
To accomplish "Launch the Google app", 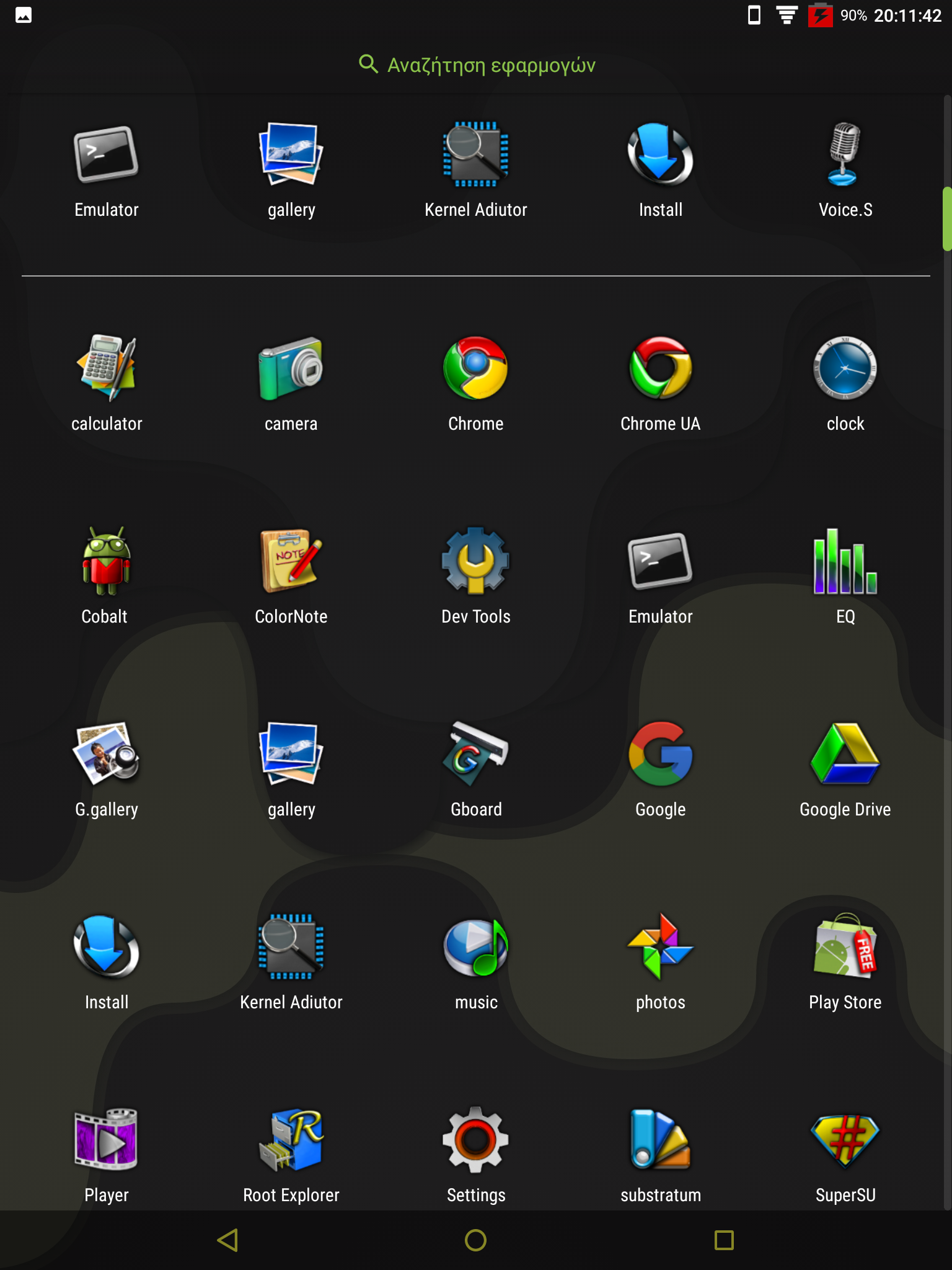I will 661,769.
